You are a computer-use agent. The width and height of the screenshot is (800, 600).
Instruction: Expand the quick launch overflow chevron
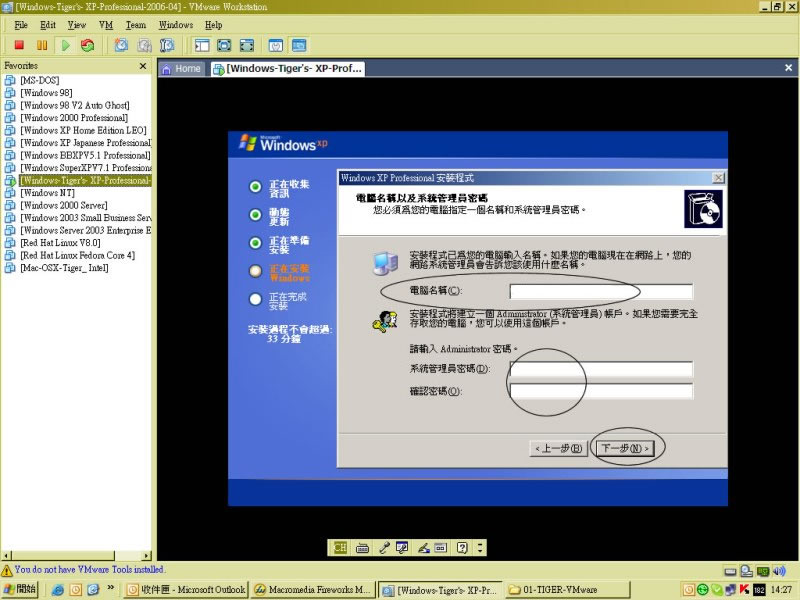coord(110,588)
